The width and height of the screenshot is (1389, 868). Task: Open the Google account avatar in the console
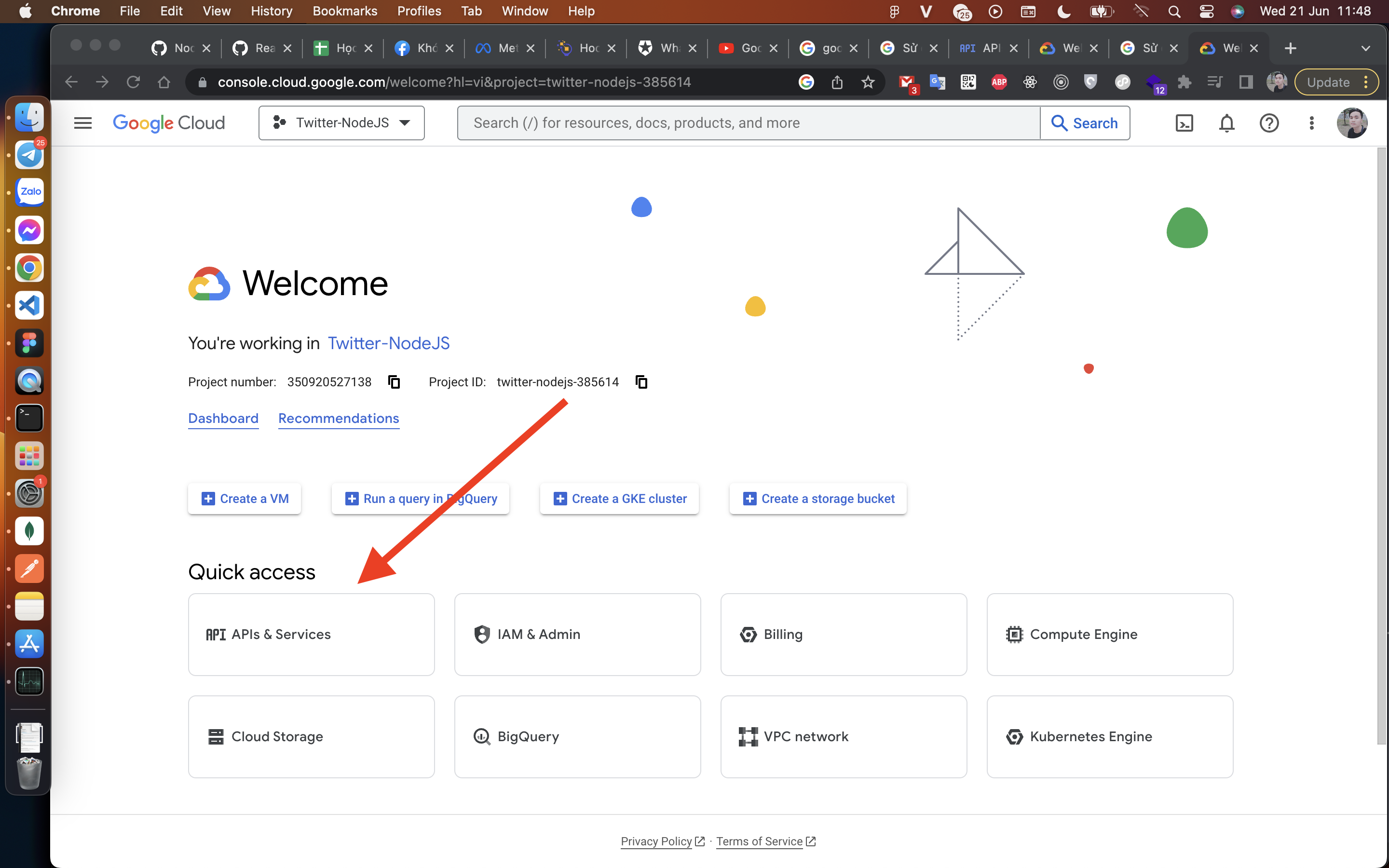(x=1352, y=123)
